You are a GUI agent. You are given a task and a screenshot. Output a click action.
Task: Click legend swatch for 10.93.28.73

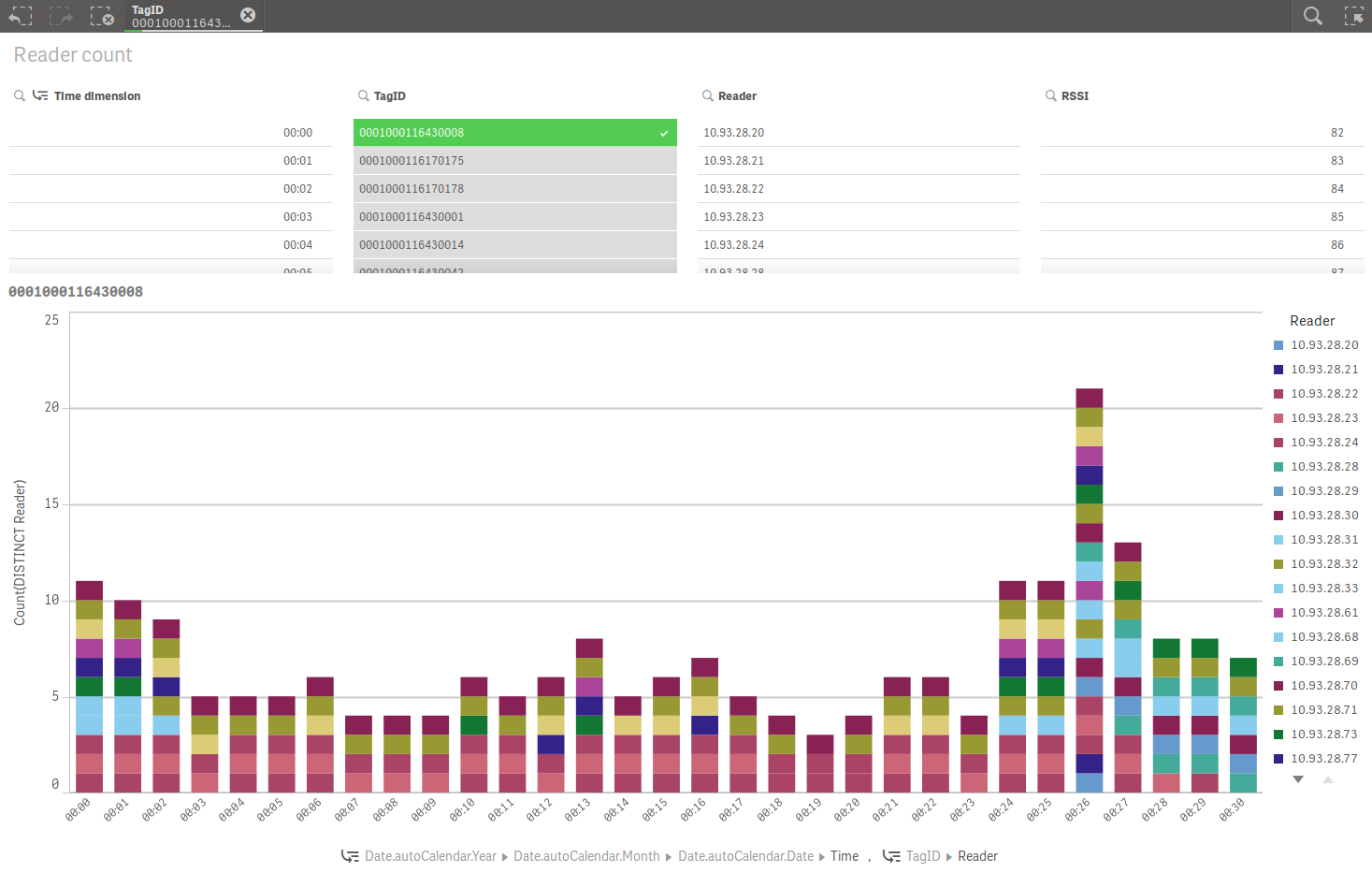click(1278, 735)
